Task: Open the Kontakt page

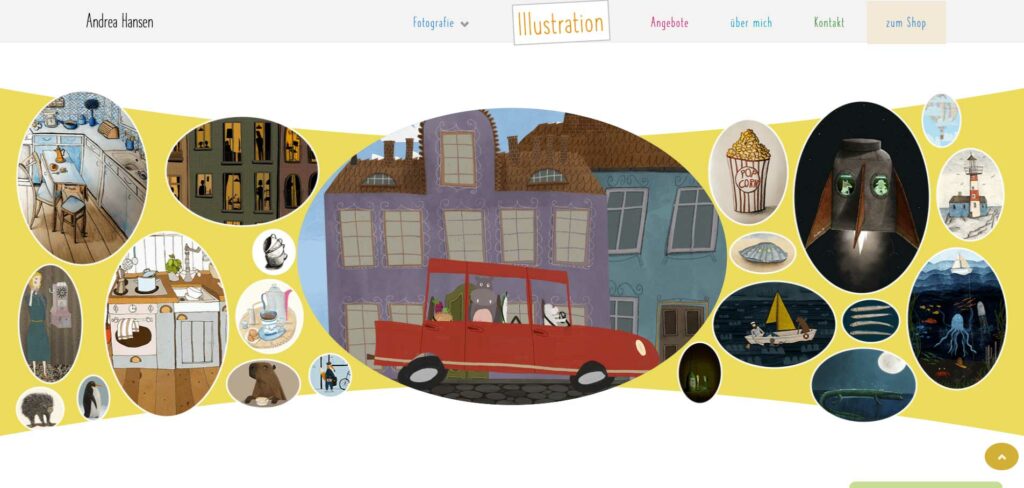Action: tap(829, 23)
